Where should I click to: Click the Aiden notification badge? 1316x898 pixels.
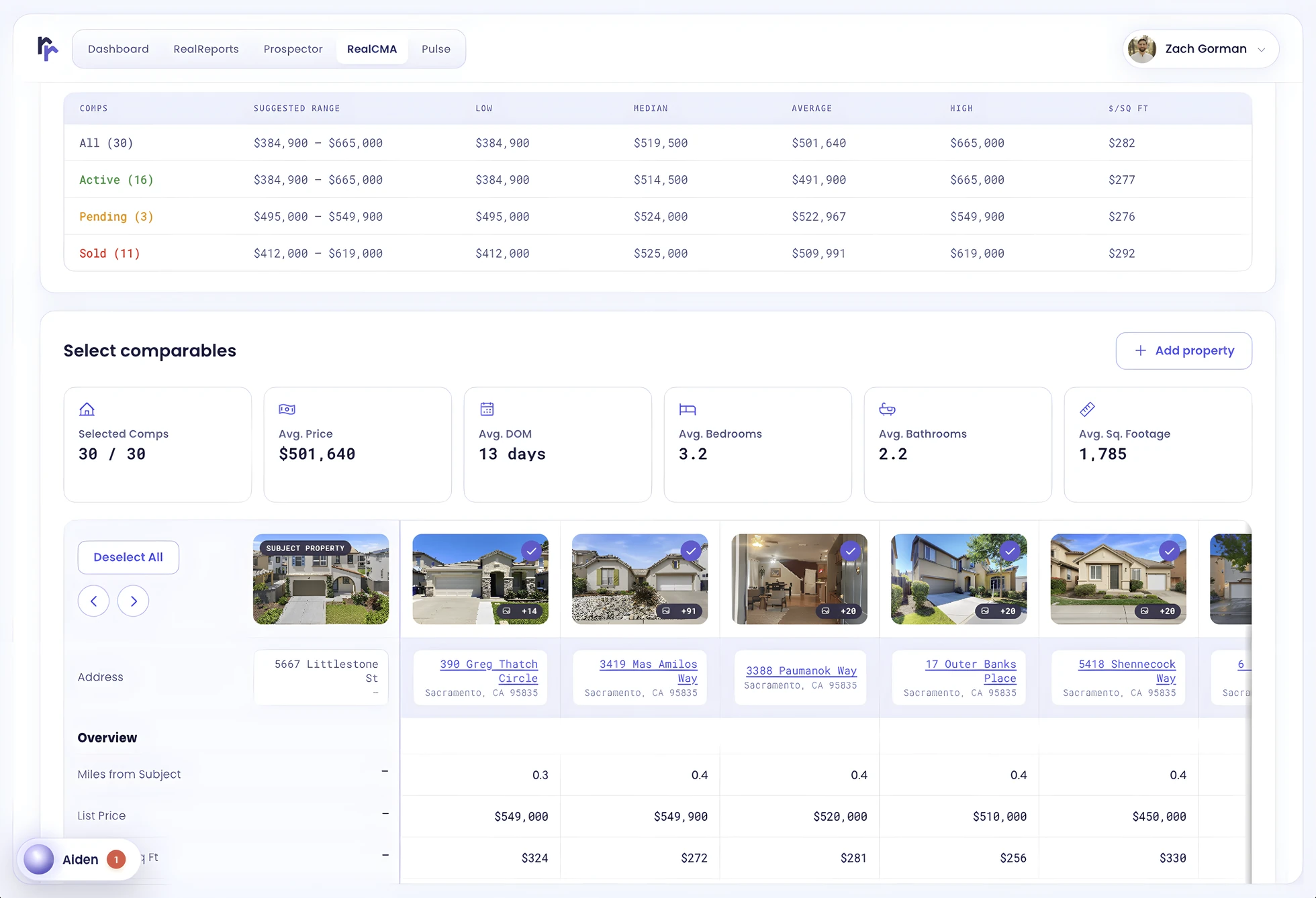tap(116, 859)
